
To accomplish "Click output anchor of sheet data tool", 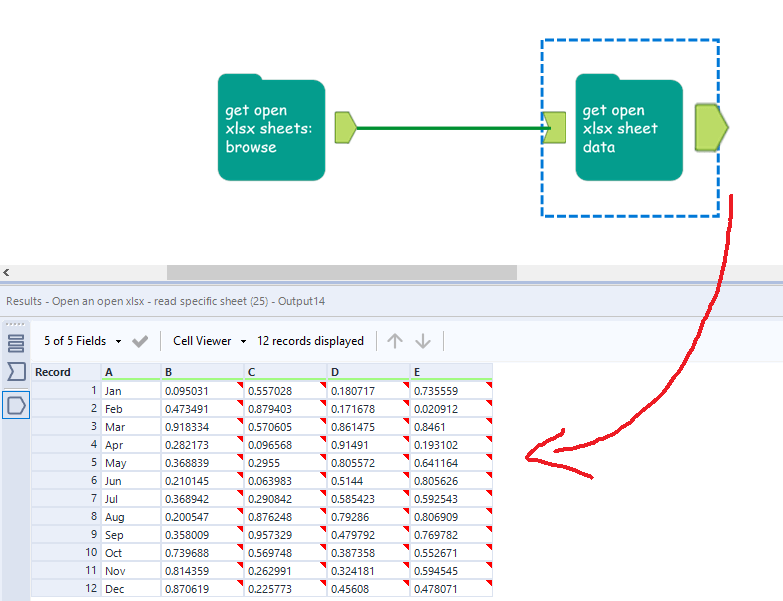I will coord(711,127).
